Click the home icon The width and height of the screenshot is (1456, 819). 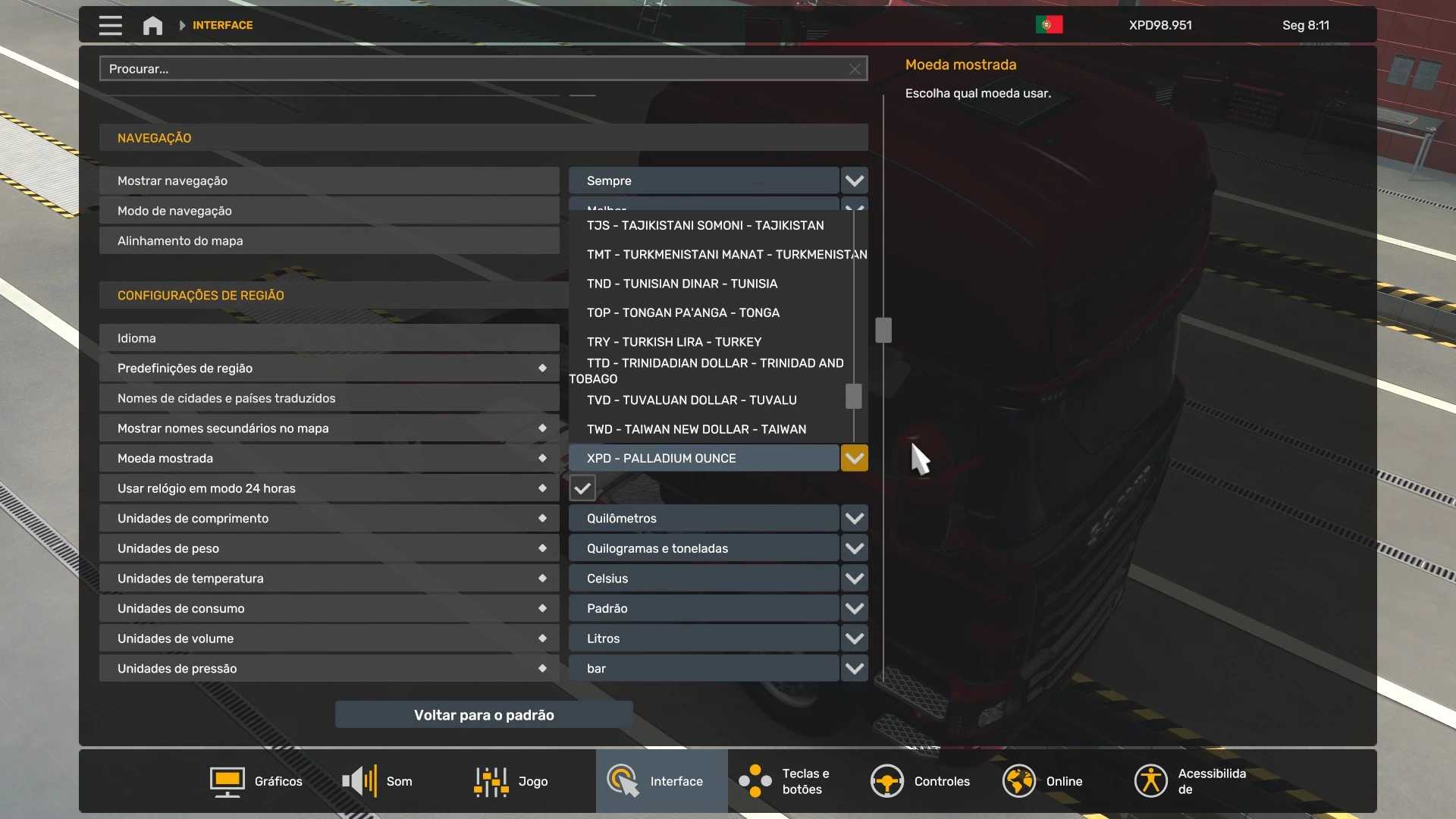152,25
